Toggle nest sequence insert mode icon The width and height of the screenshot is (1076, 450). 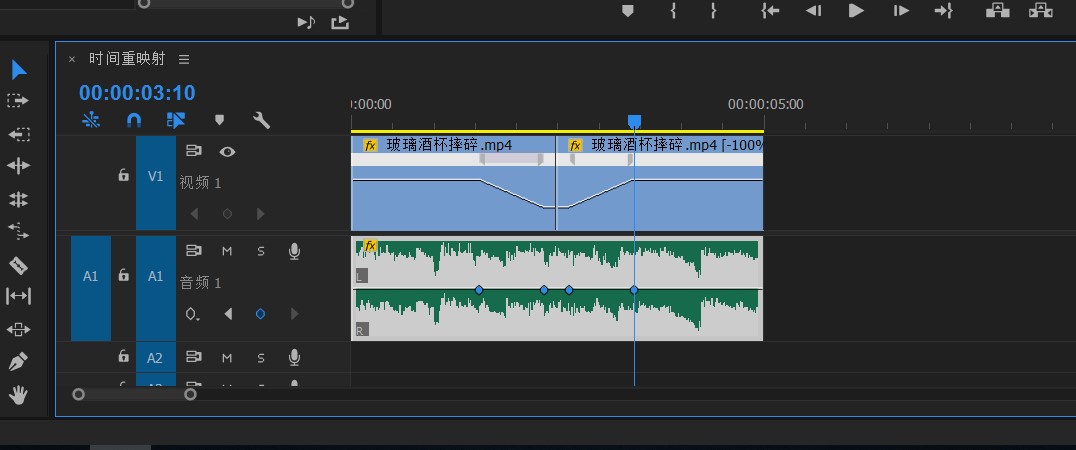click(91, 121)
